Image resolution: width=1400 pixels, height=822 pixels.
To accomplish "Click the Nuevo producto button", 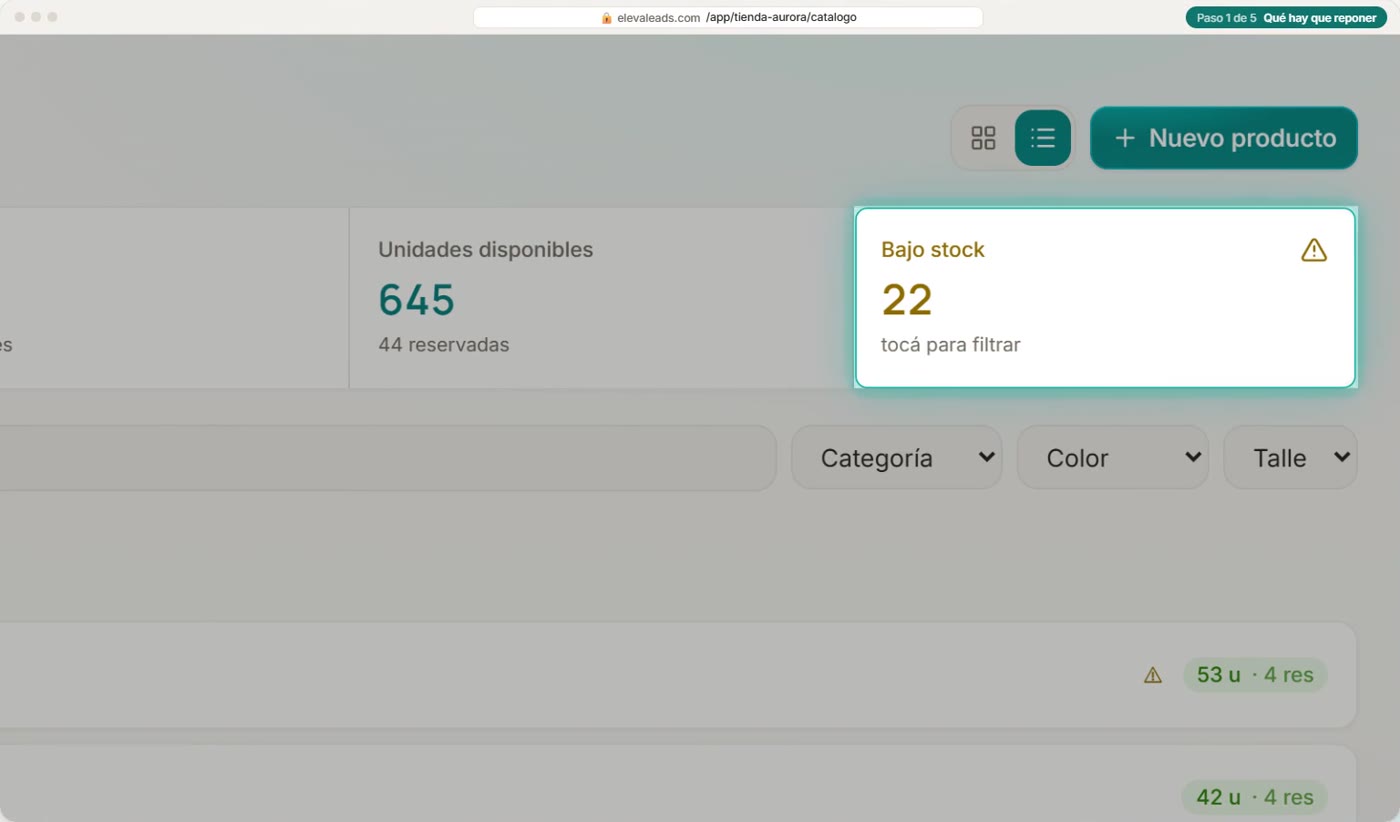I will pos(1224,138).
